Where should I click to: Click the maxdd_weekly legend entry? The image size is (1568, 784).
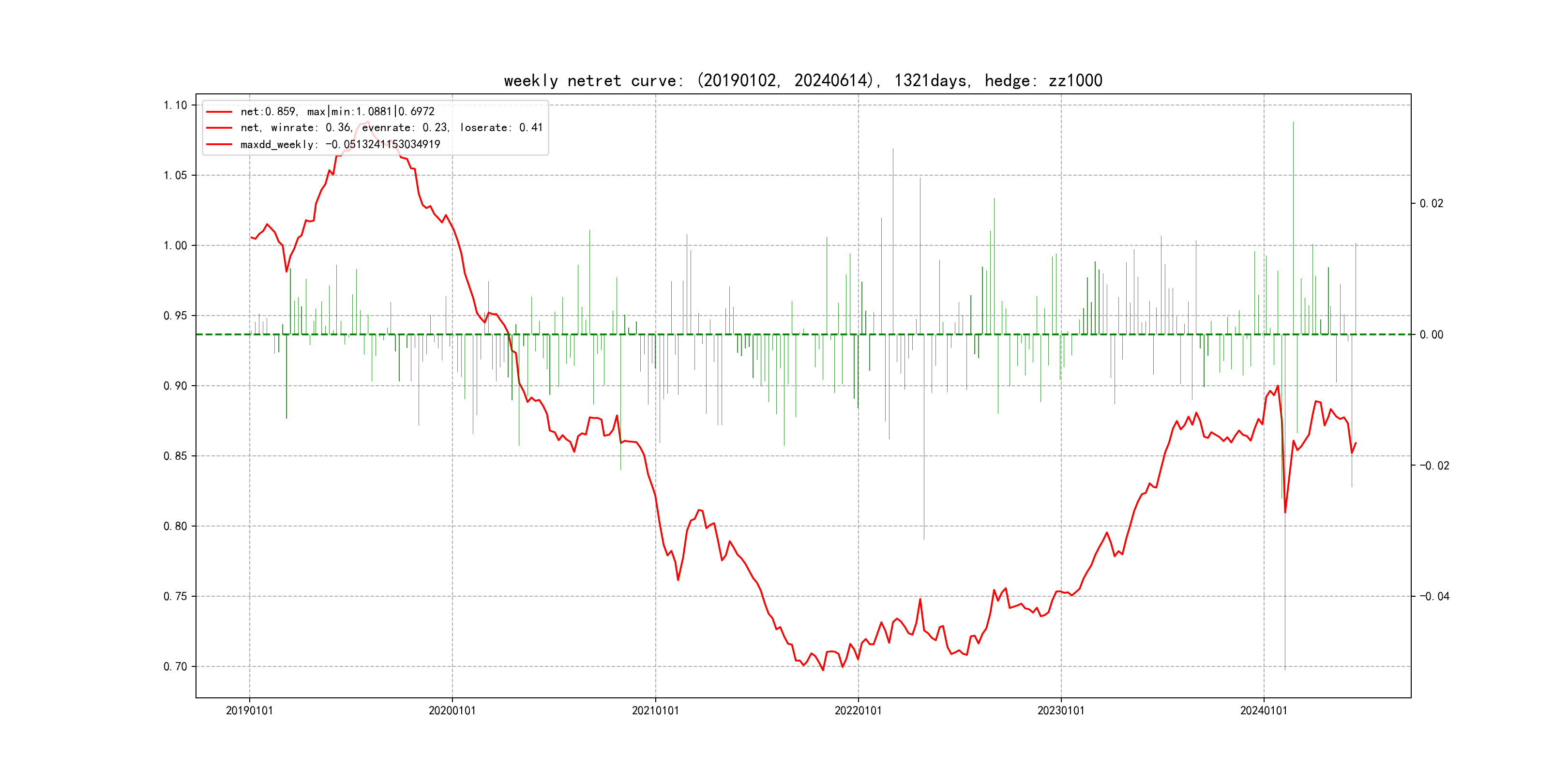coord(340,144)
